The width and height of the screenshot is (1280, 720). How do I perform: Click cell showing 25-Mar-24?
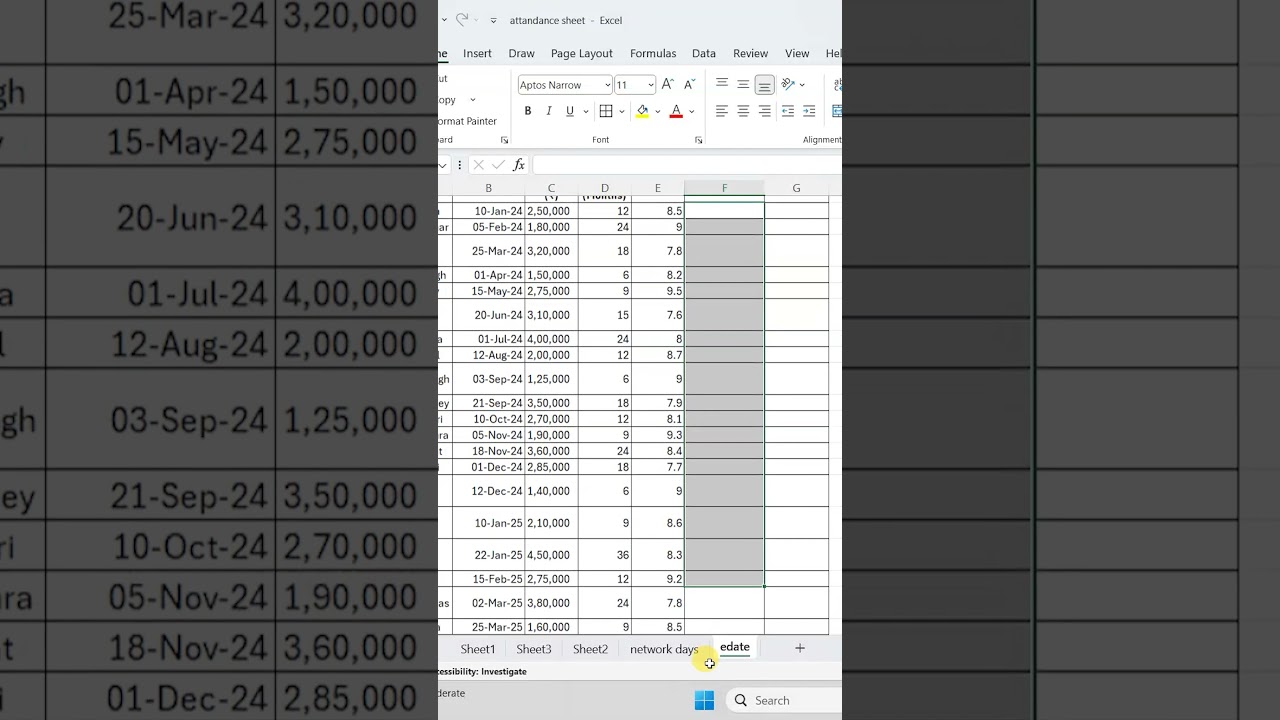(x=488, y=251)
